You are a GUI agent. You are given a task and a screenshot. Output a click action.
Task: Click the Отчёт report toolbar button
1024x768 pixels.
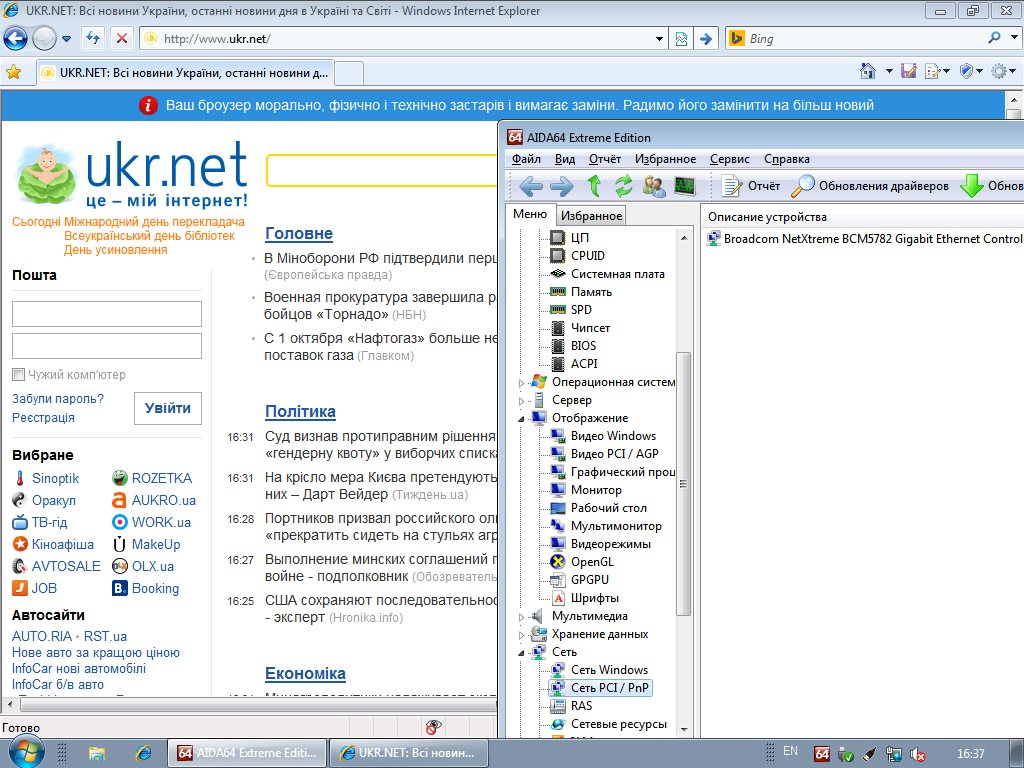point(751,186)
